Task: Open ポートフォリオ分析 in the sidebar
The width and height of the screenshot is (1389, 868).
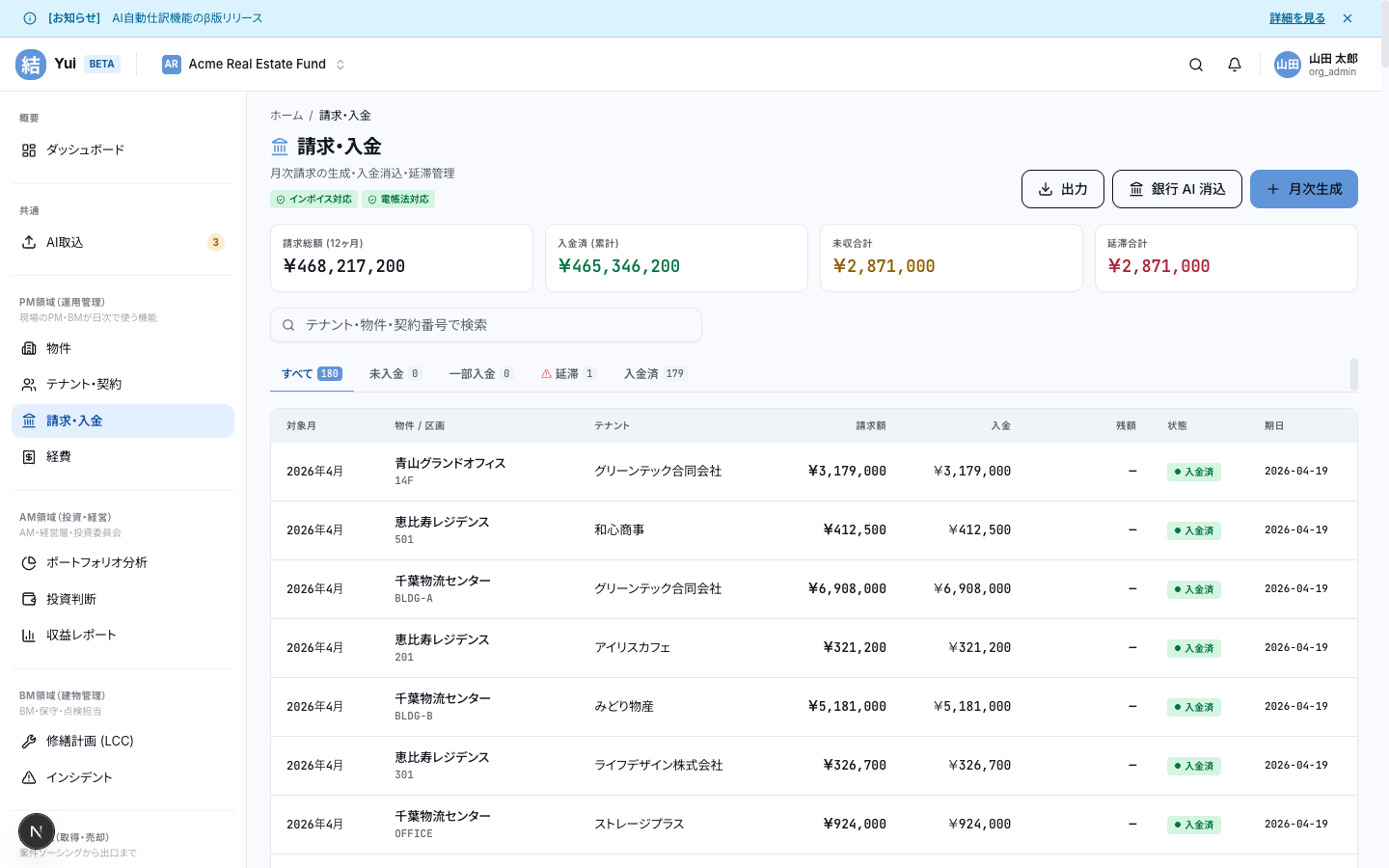Action: point(123,563)
